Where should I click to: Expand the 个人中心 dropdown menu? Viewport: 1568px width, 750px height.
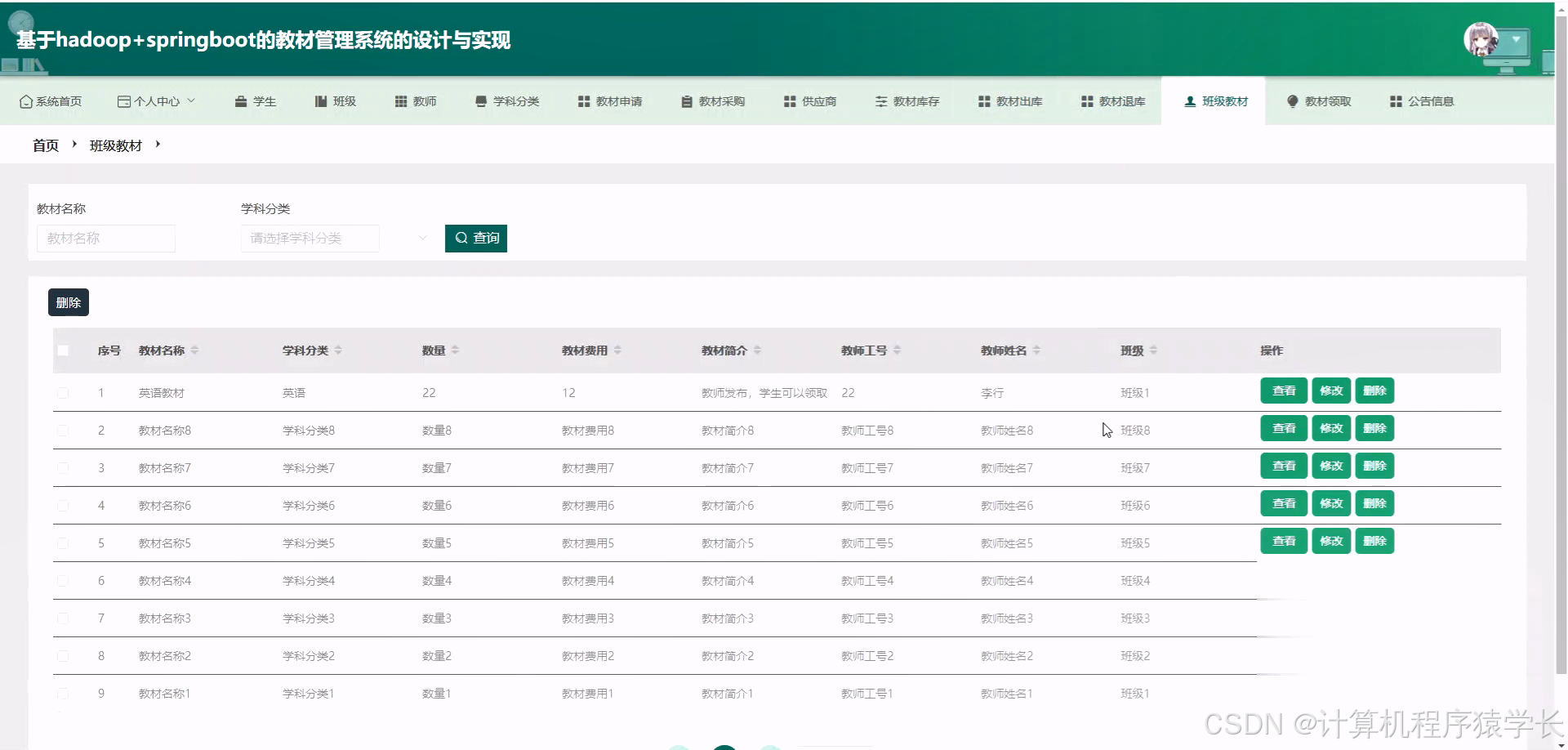click(157, 100)
